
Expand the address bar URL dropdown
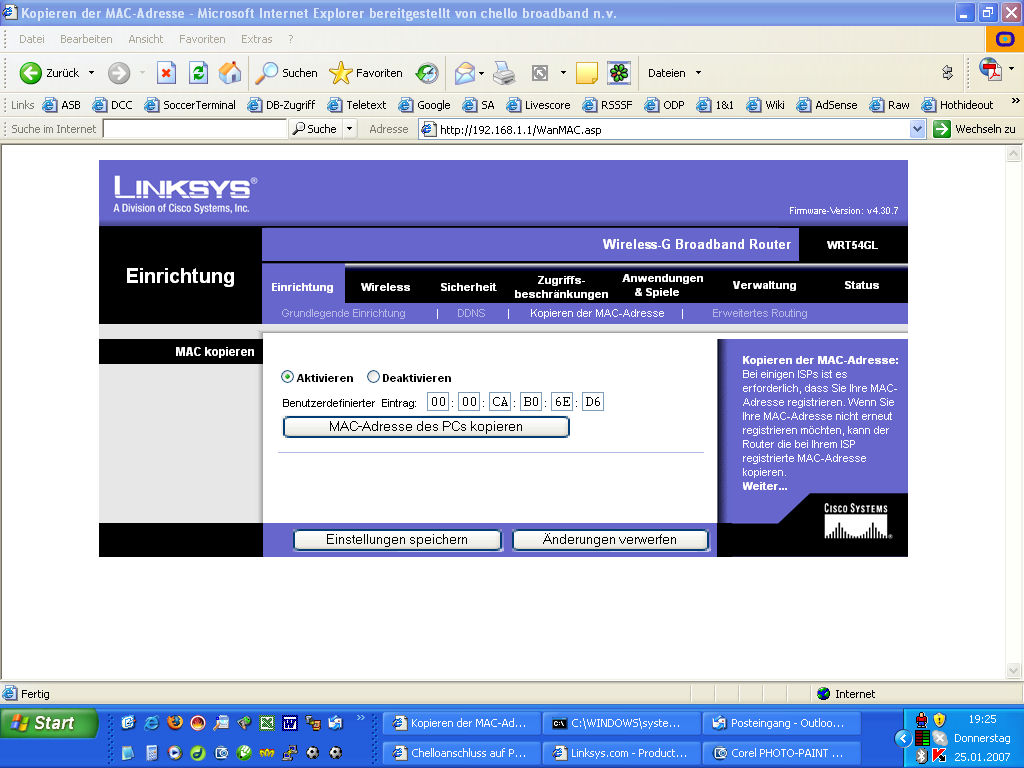point(917,129)
